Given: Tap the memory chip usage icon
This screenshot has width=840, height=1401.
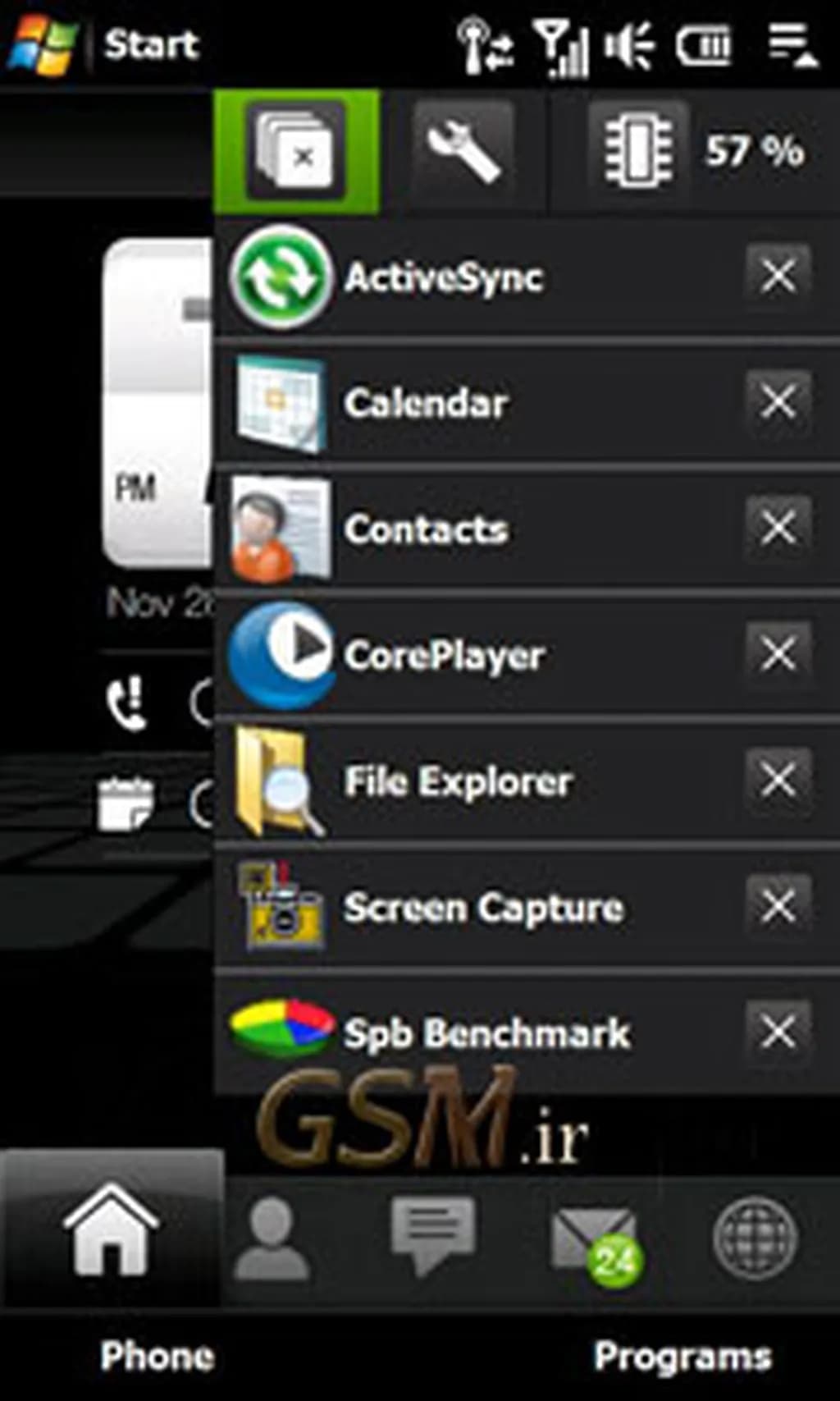Looking at the screenshot, I should (638, 152).
